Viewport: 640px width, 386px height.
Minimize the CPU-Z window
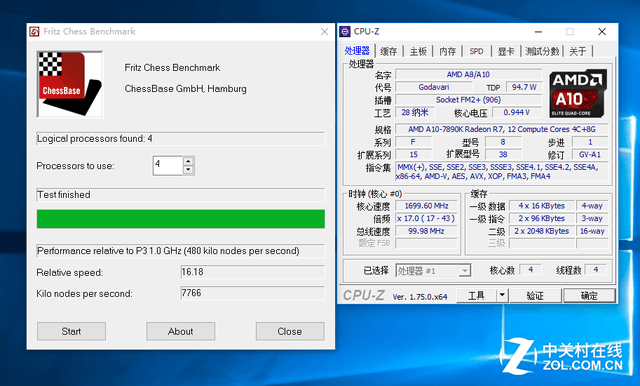pyautogui.click(x=539, y=31)
